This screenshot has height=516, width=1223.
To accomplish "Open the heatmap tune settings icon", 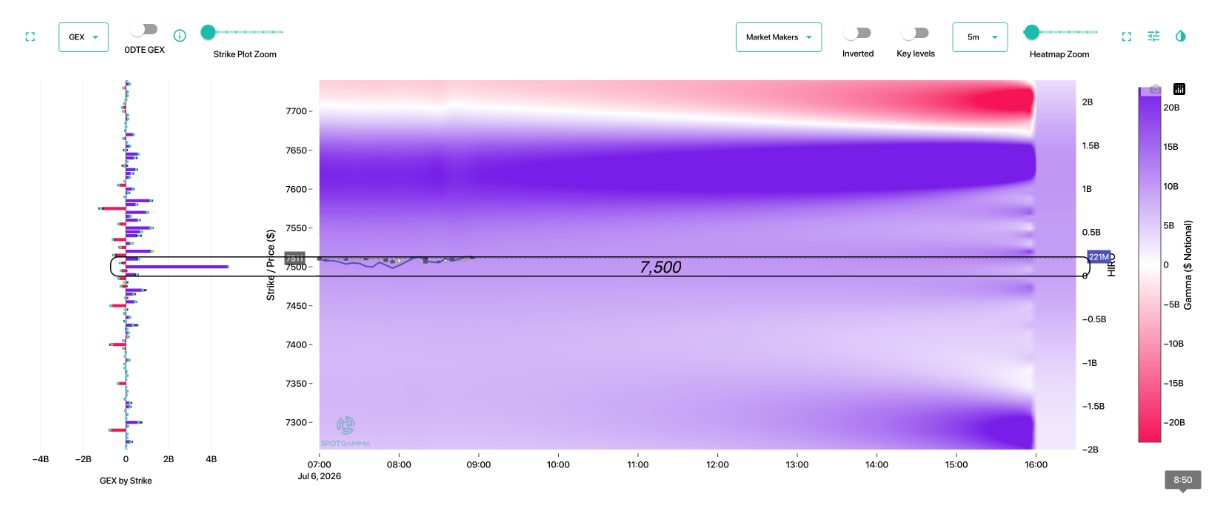I will [1153, 36].
